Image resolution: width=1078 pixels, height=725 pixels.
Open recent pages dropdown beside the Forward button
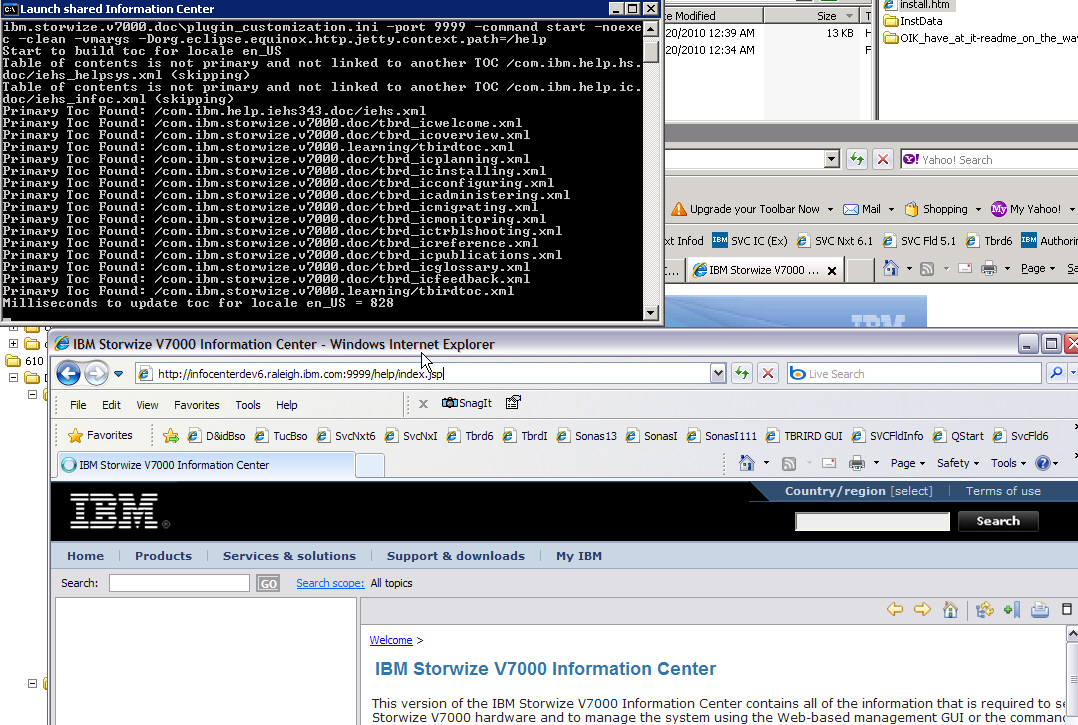click(x=118, y=374)
